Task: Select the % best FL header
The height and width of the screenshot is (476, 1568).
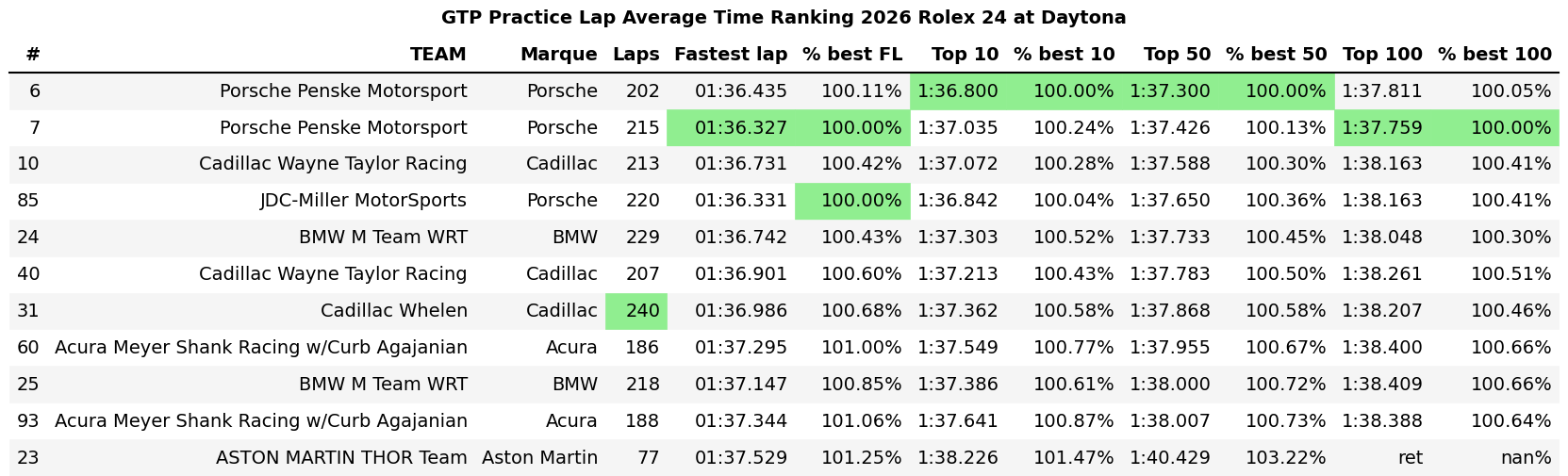Action: [851, 55]
